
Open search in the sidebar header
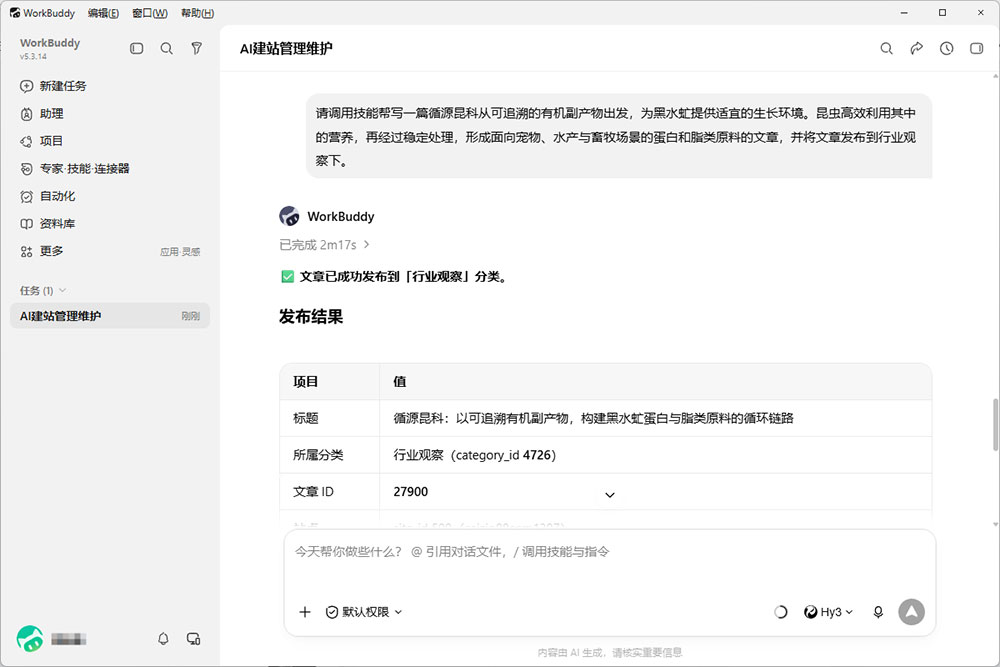pyautogui.click(x=166, y=48)
